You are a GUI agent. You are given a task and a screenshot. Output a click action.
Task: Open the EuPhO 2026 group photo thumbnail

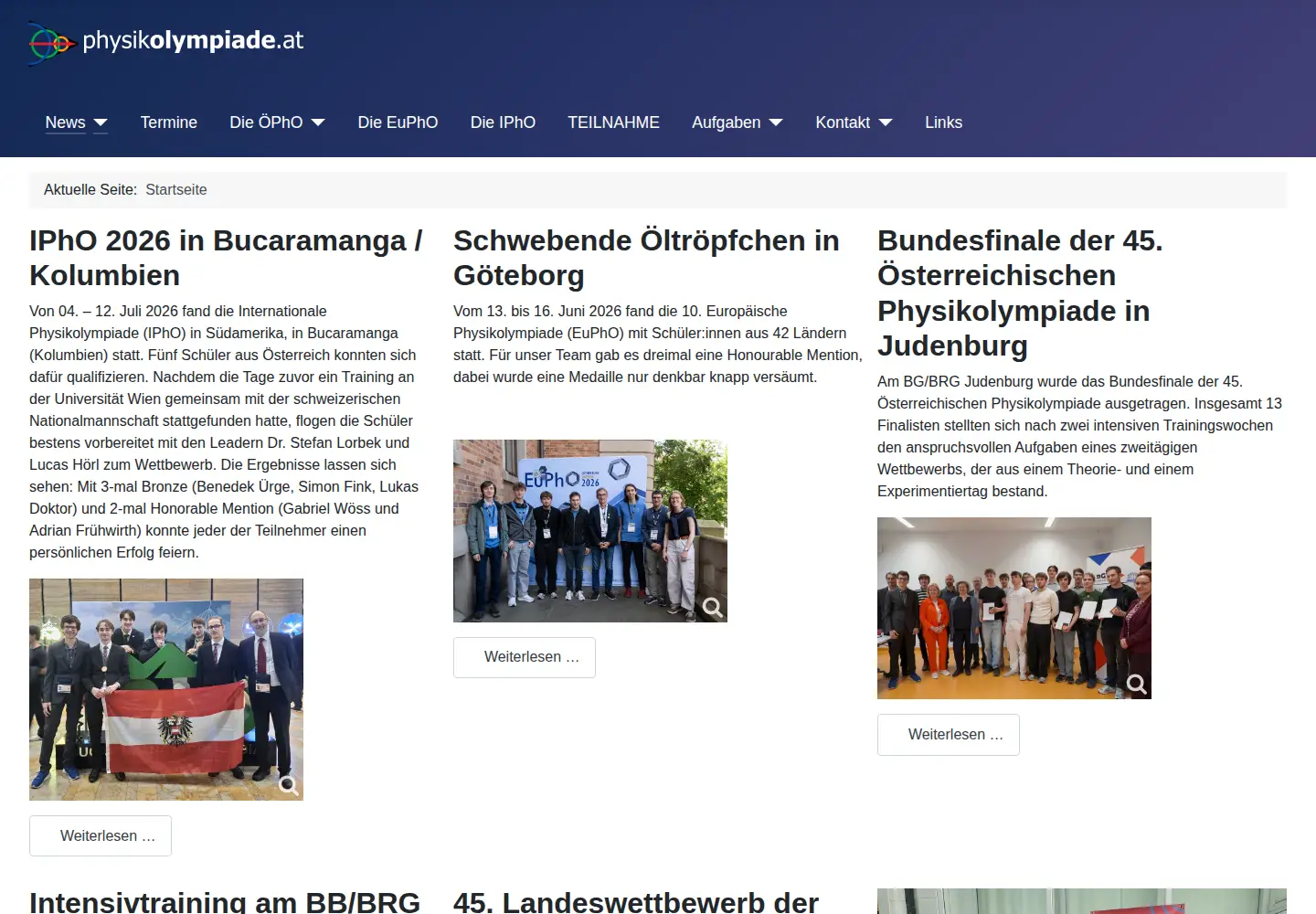pos(590,531)
